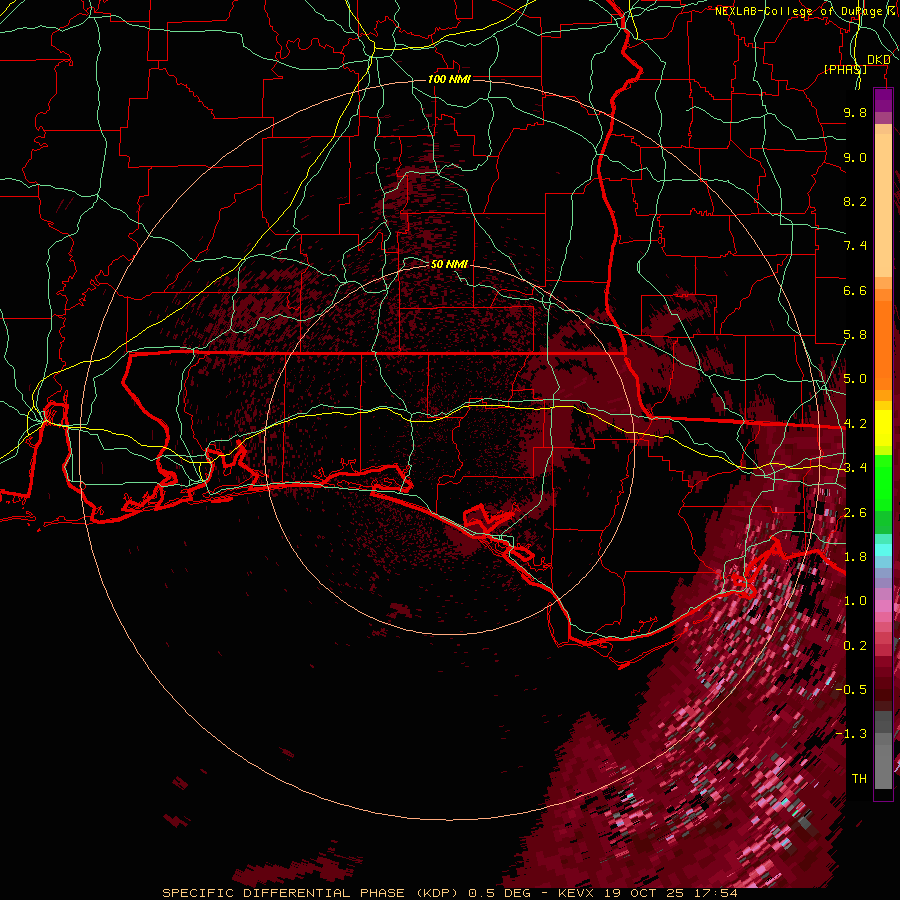Viewport: 900px width, 900px height.
Task: Click the 9.8 value on the color scale
Action: (855, 112)
